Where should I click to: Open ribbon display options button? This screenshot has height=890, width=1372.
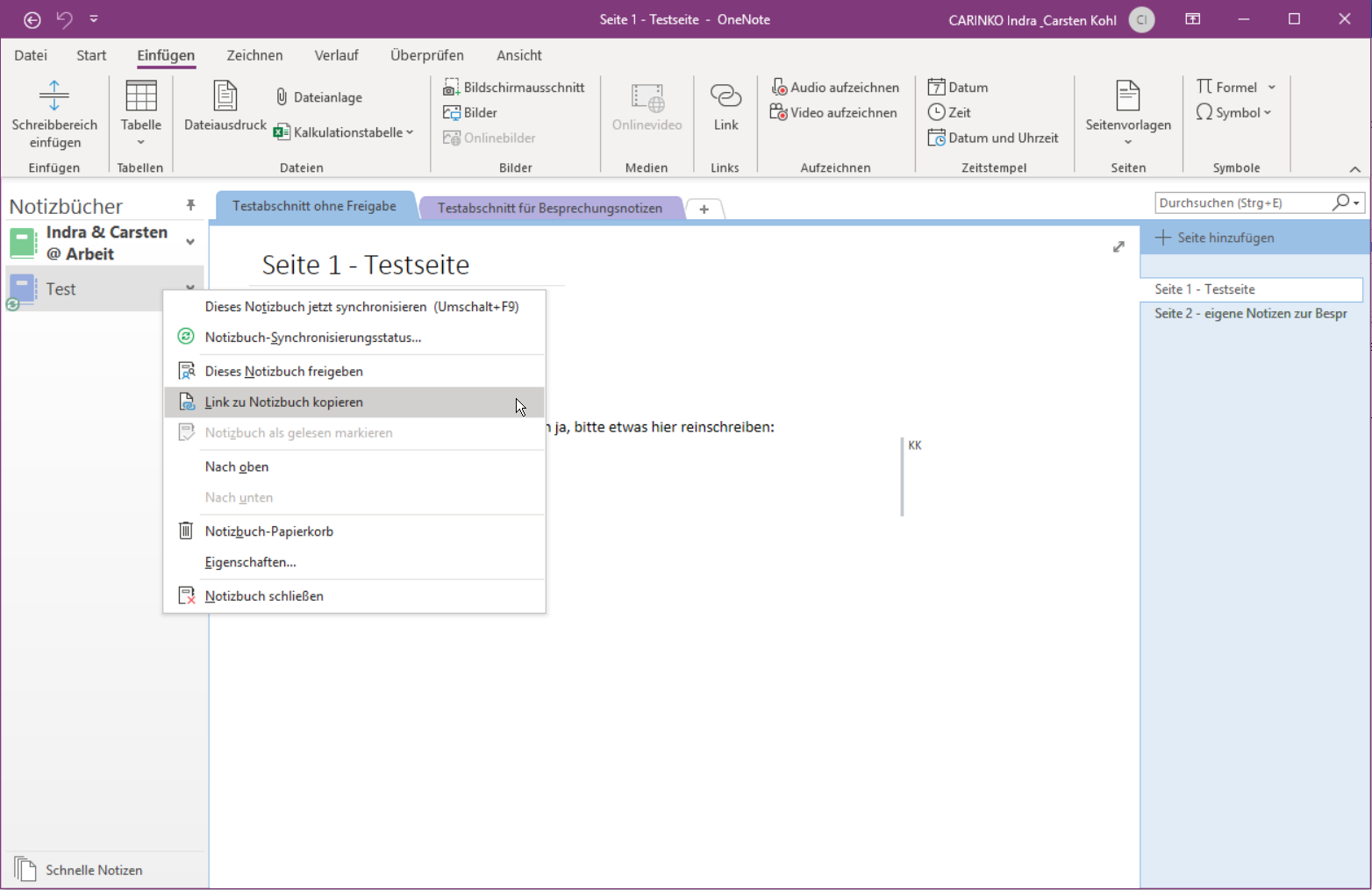pyautogui.click(x=1193, y=19)
